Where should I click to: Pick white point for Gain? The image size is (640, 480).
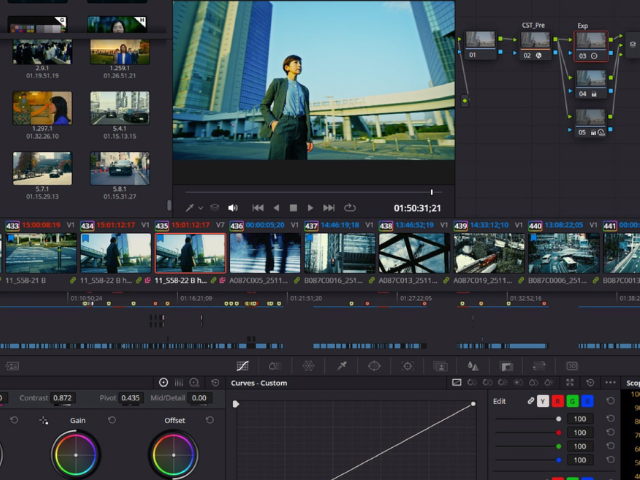click(x=44, y=420)
